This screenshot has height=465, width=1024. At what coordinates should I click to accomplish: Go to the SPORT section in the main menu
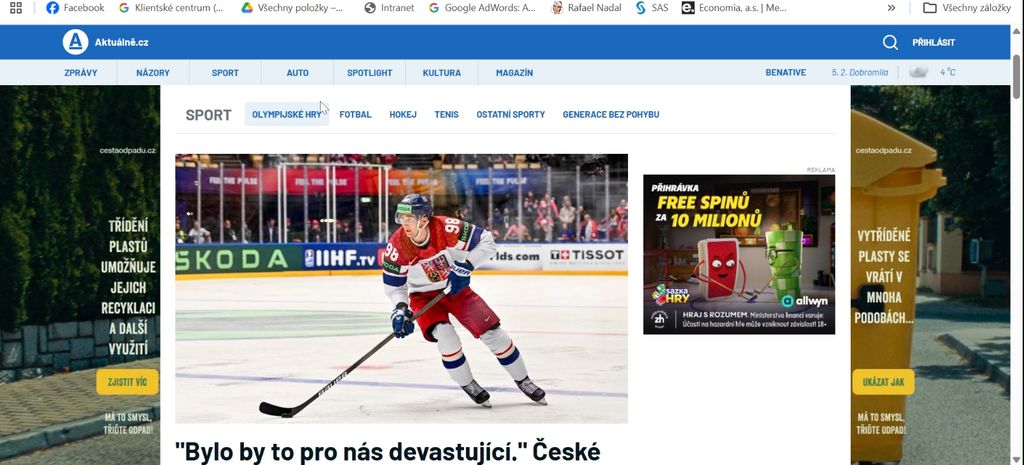(225, 72)
